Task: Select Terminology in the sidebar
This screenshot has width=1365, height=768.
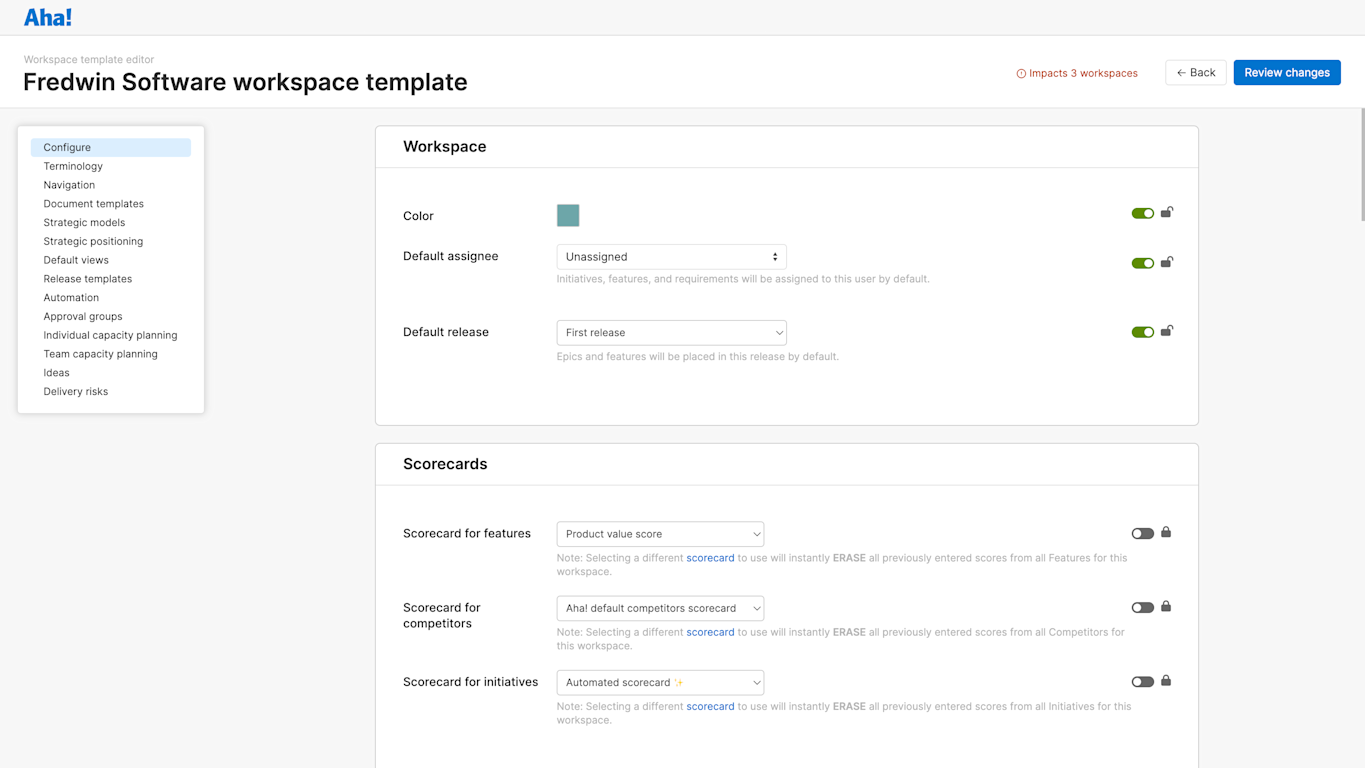Action: coord(72,166)
